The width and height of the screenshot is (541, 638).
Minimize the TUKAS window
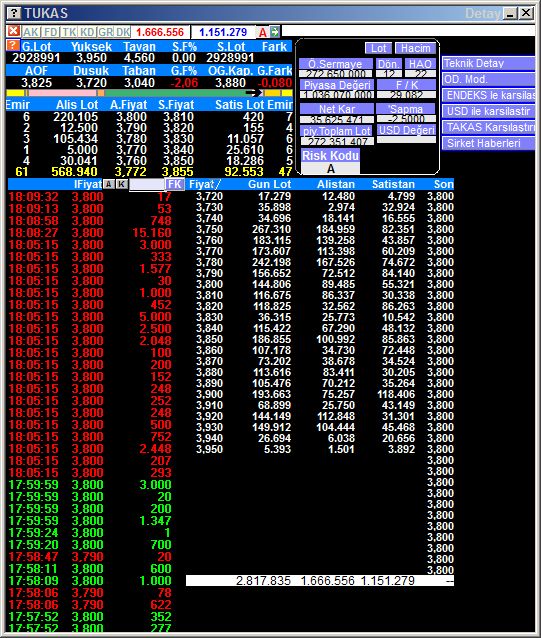pyautogui.click(x=510, y=13)
